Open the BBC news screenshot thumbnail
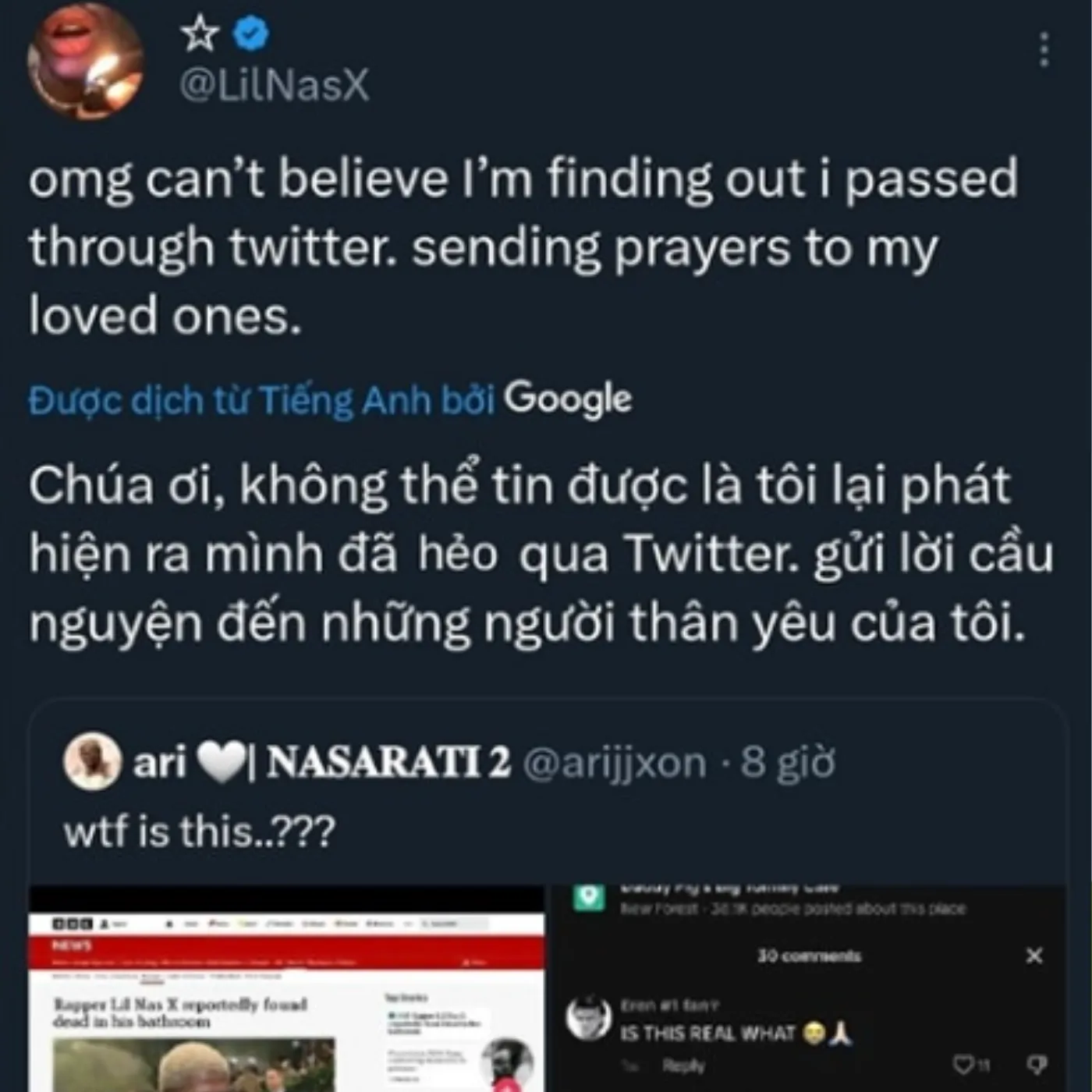This screenshot has width=1092, height=1092. pyautogui.click(x=286, y=991)
